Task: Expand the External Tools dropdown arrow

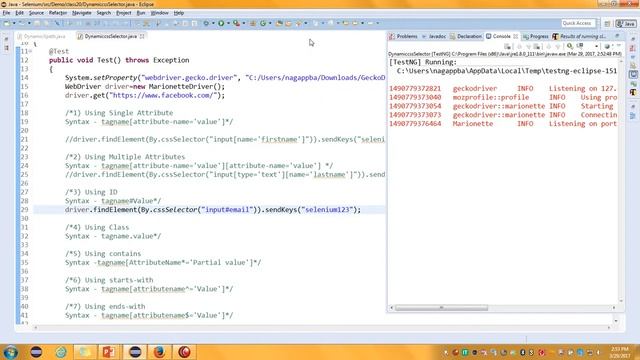Action: 244,23
